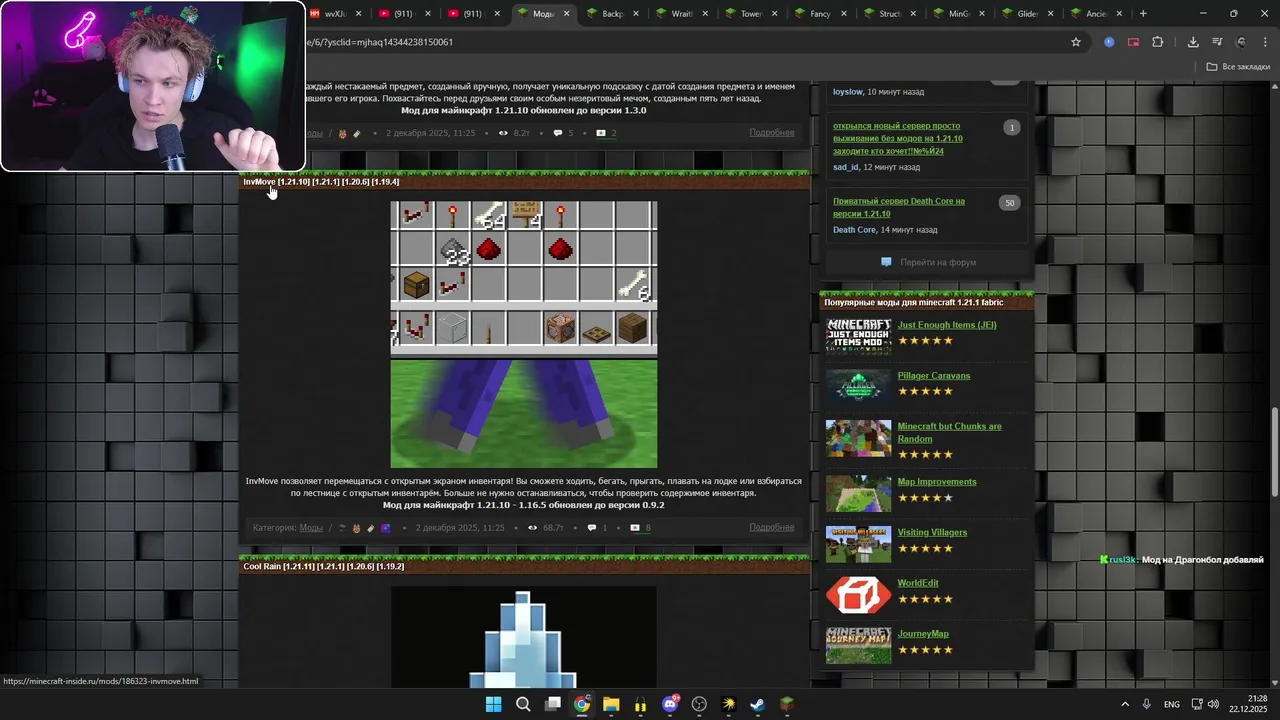Open the Chrome downloads icon
The height and width of the screenshot is (720, 1280).
[1193, 42]
